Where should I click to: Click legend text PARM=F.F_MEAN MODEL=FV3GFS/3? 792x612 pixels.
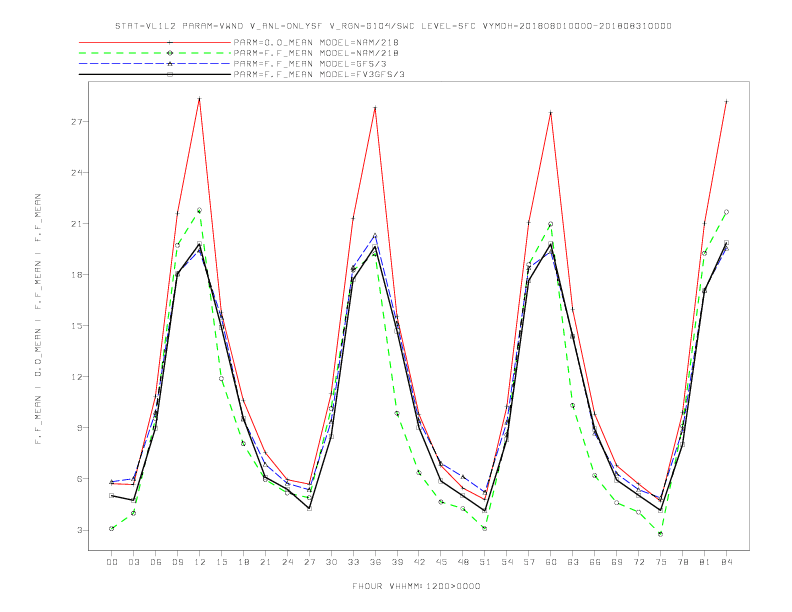coord(319,74)
